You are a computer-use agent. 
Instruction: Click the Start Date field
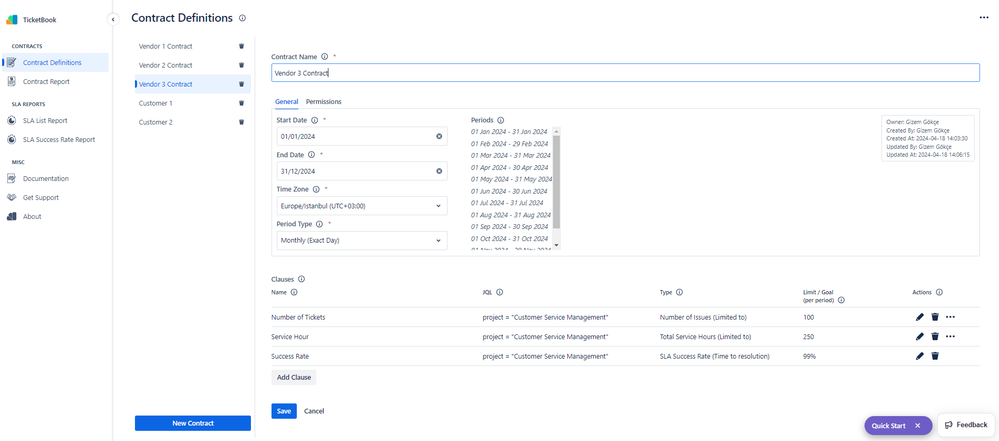[x=361, y=136]
